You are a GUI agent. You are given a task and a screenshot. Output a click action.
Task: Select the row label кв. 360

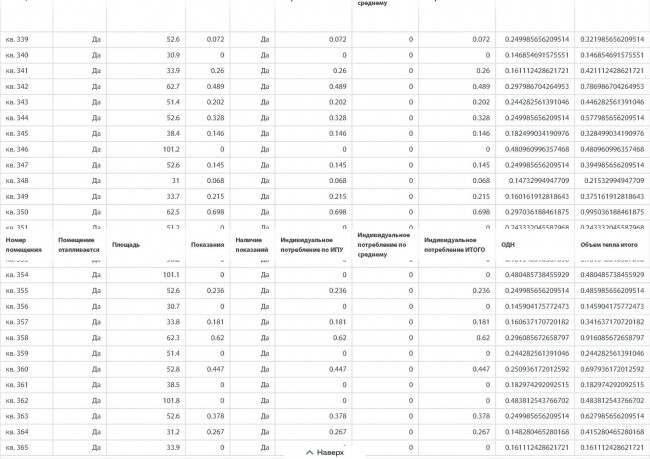coord(17,369)
